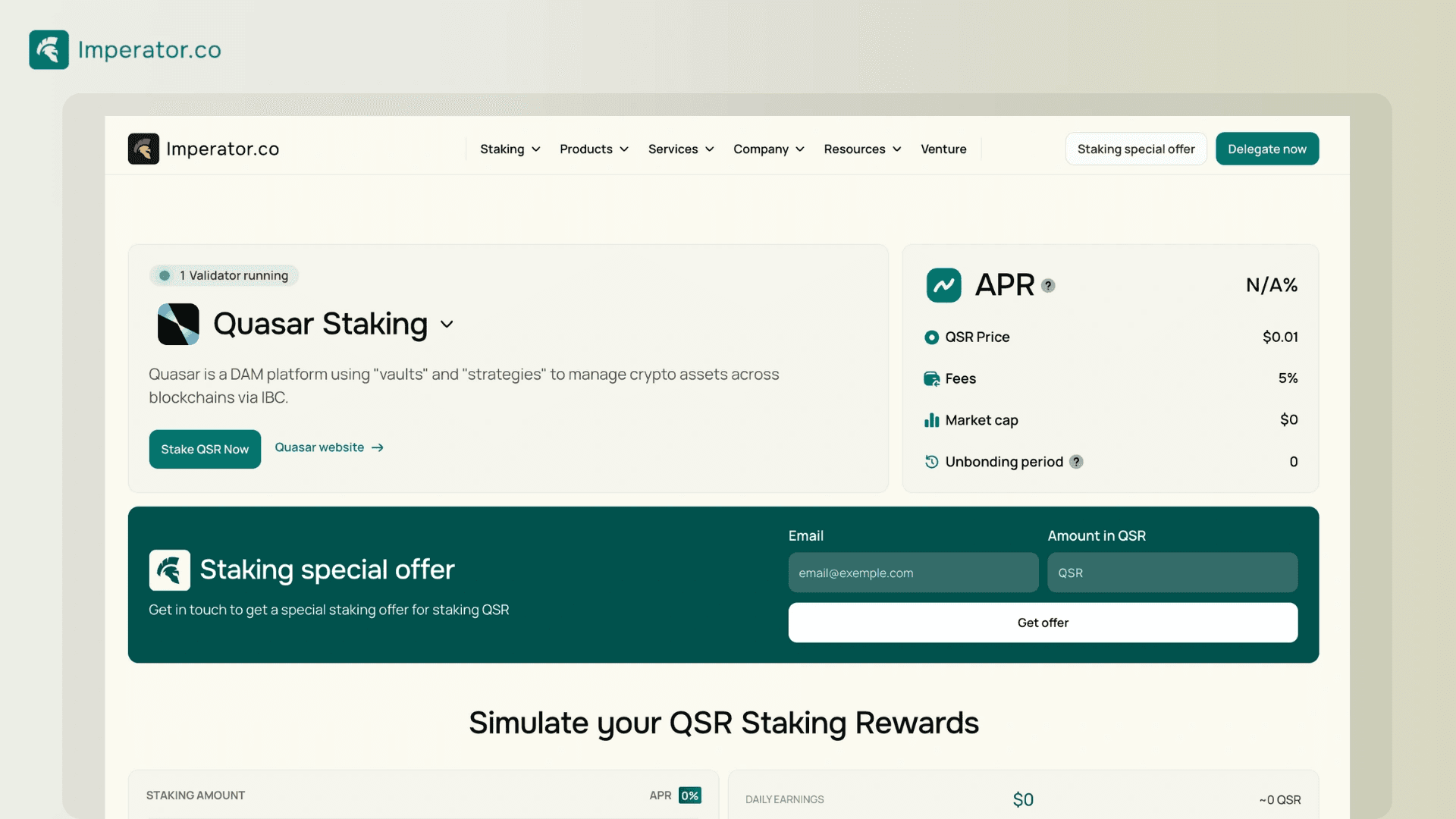Click the QSR Price status icon
The width and height of the screenshot is (1456, 819).
coord(931,336)
